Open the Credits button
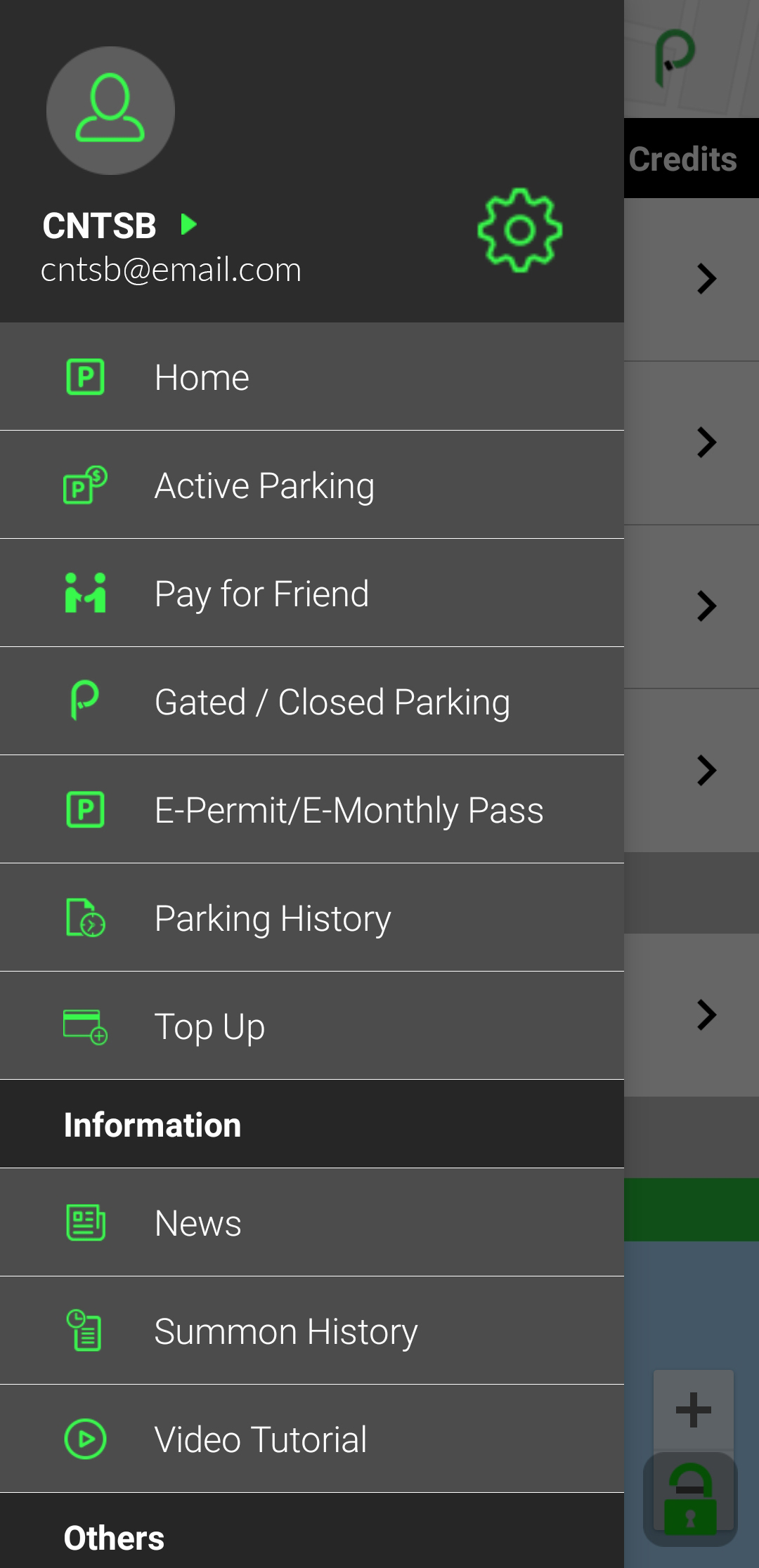 683,159
